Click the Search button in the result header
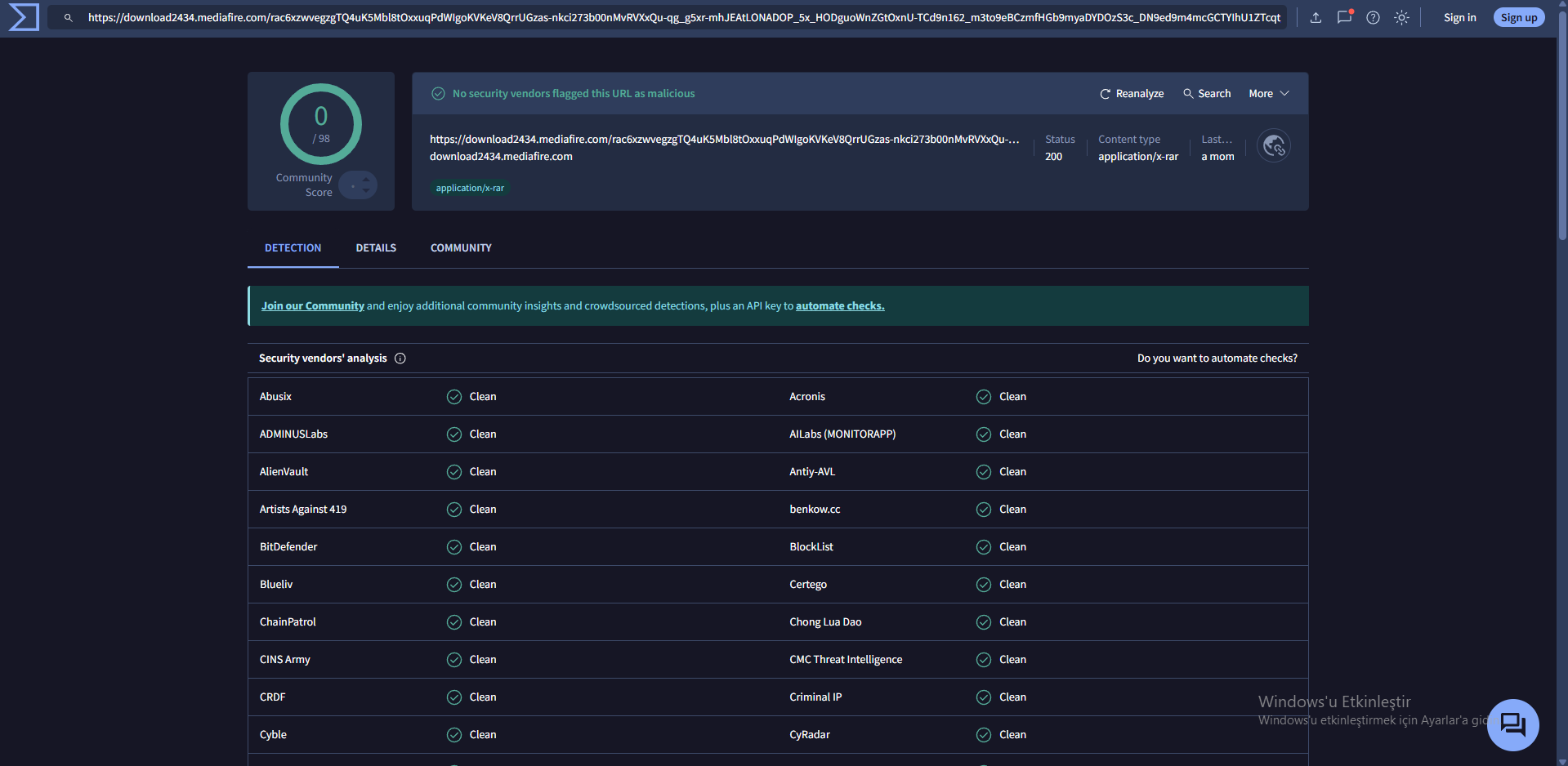1568x766 pixels. point(1207,94)
